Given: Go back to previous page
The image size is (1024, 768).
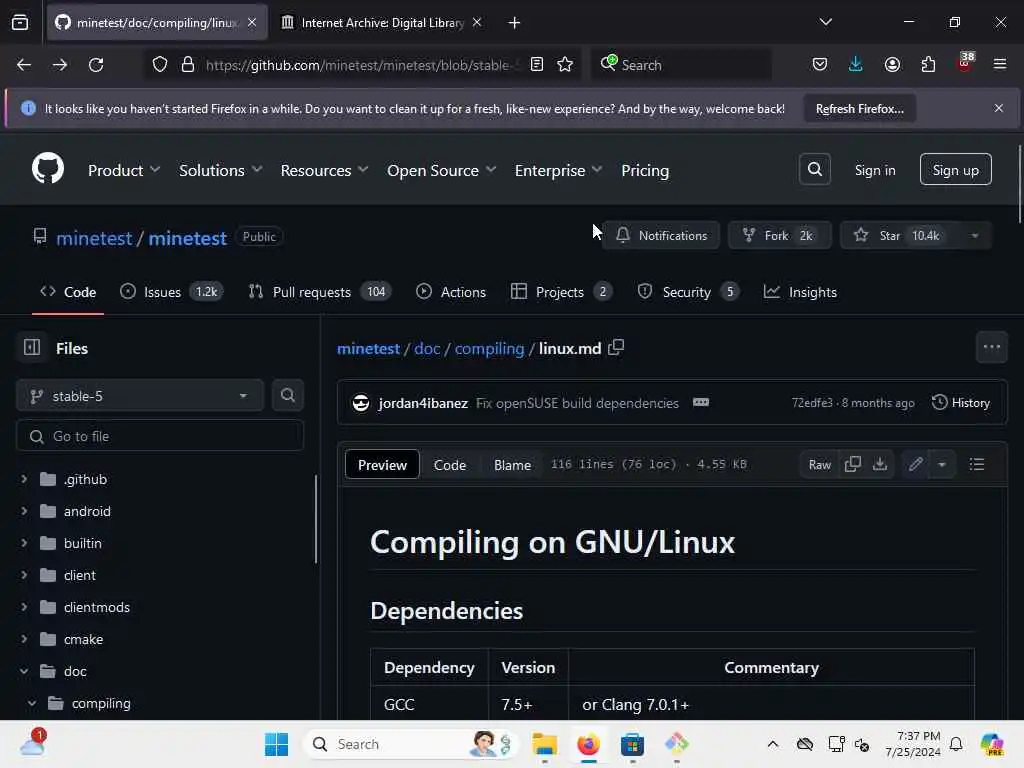Looking at the screenshot, I should point(24,64).
